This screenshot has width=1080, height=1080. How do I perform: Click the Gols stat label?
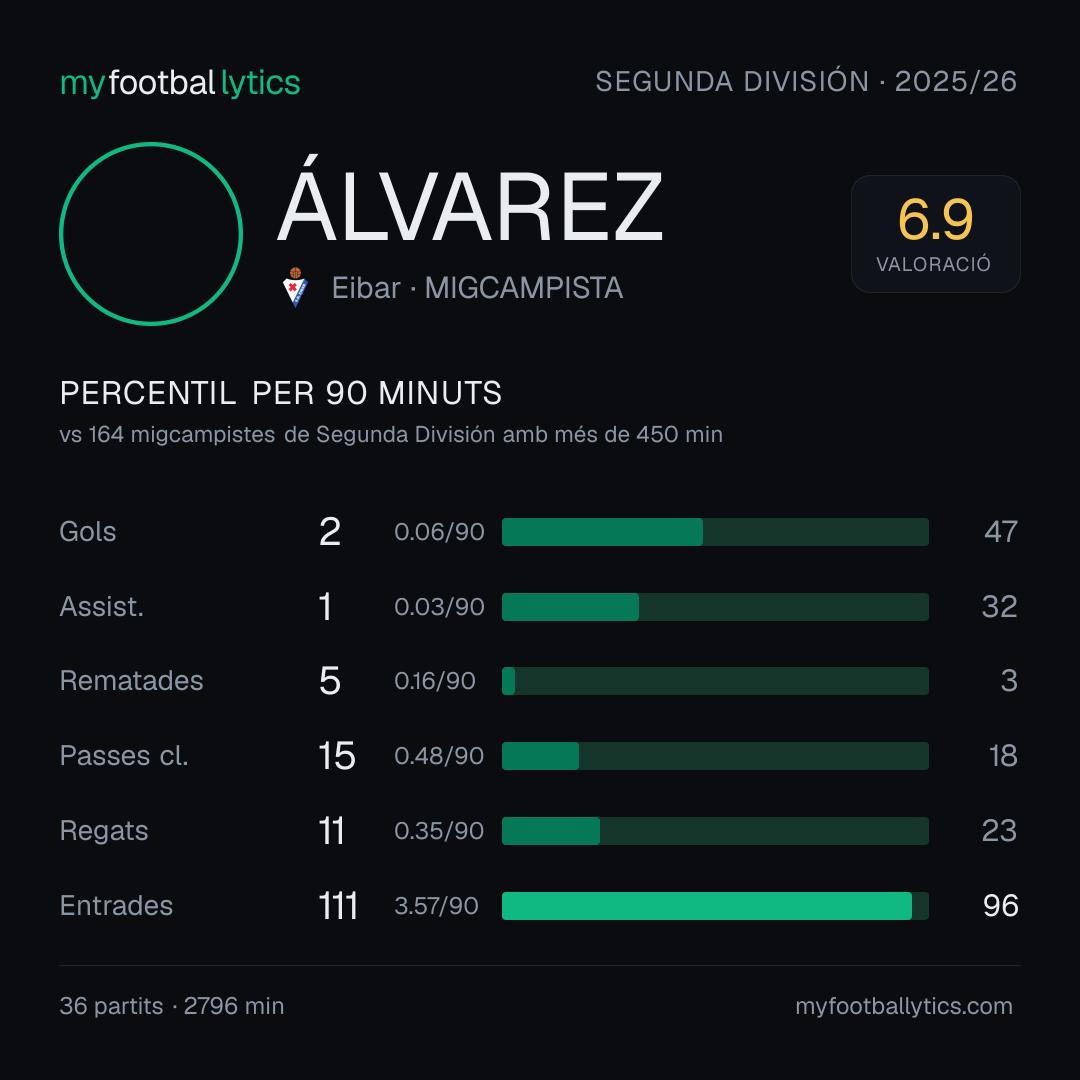87,532
